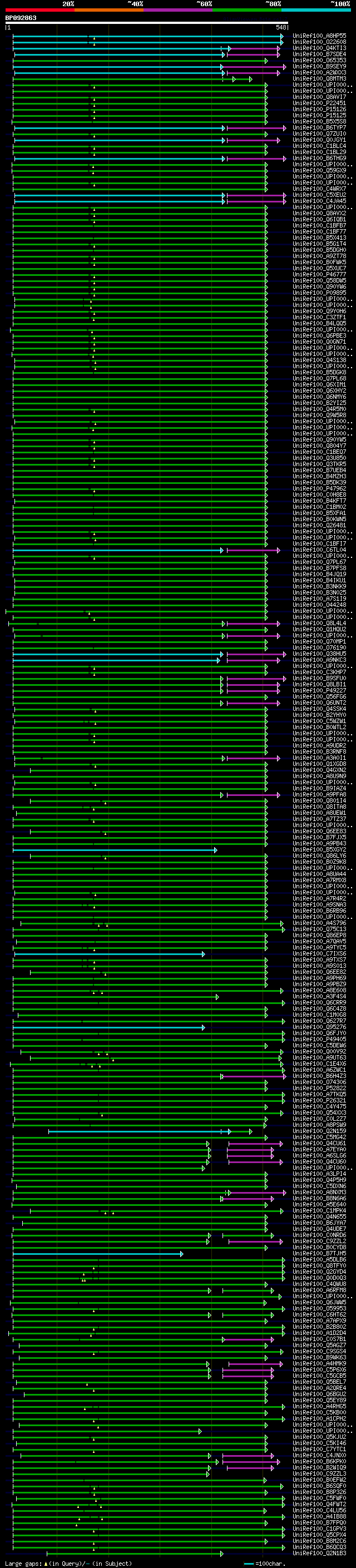Select the UniRef100_B0WTL2 label
The height and width of the screenshot is (1568, 356).
coord(319,728)
